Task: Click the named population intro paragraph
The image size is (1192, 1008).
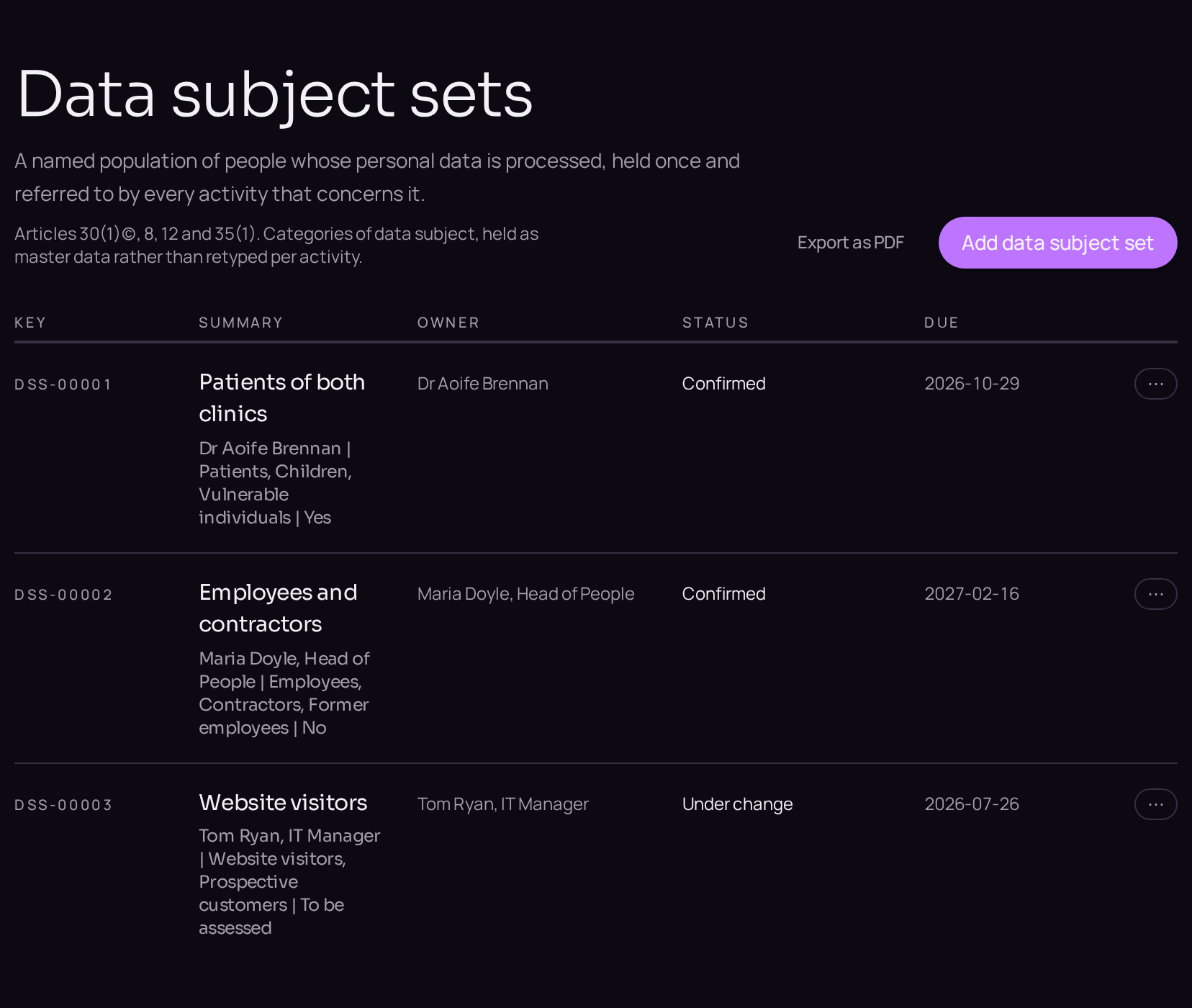Action: tap(377, 177)
